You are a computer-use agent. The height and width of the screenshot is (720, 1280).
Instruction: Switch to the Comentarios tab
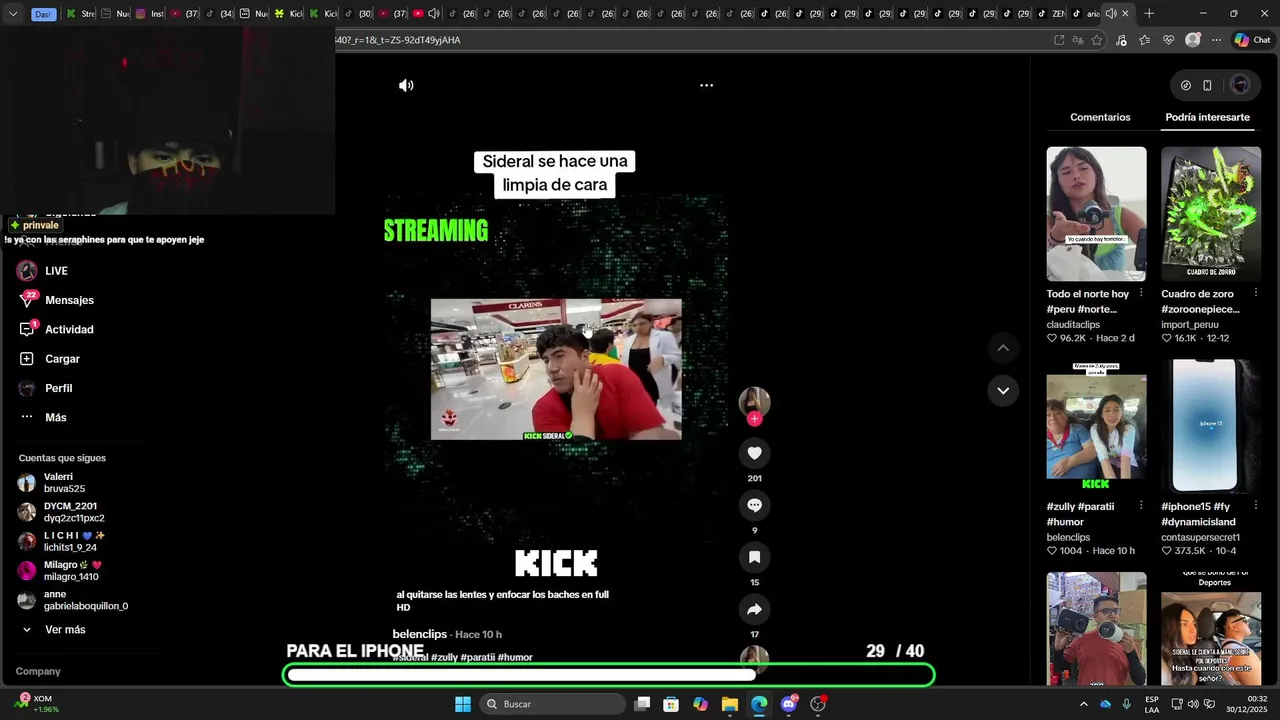pos(1100,117)
